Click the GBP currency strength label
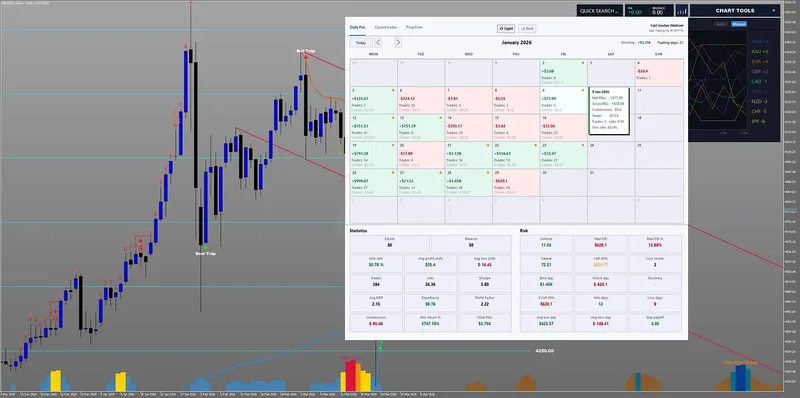This screenshot has height=398, width=800. 760,71
